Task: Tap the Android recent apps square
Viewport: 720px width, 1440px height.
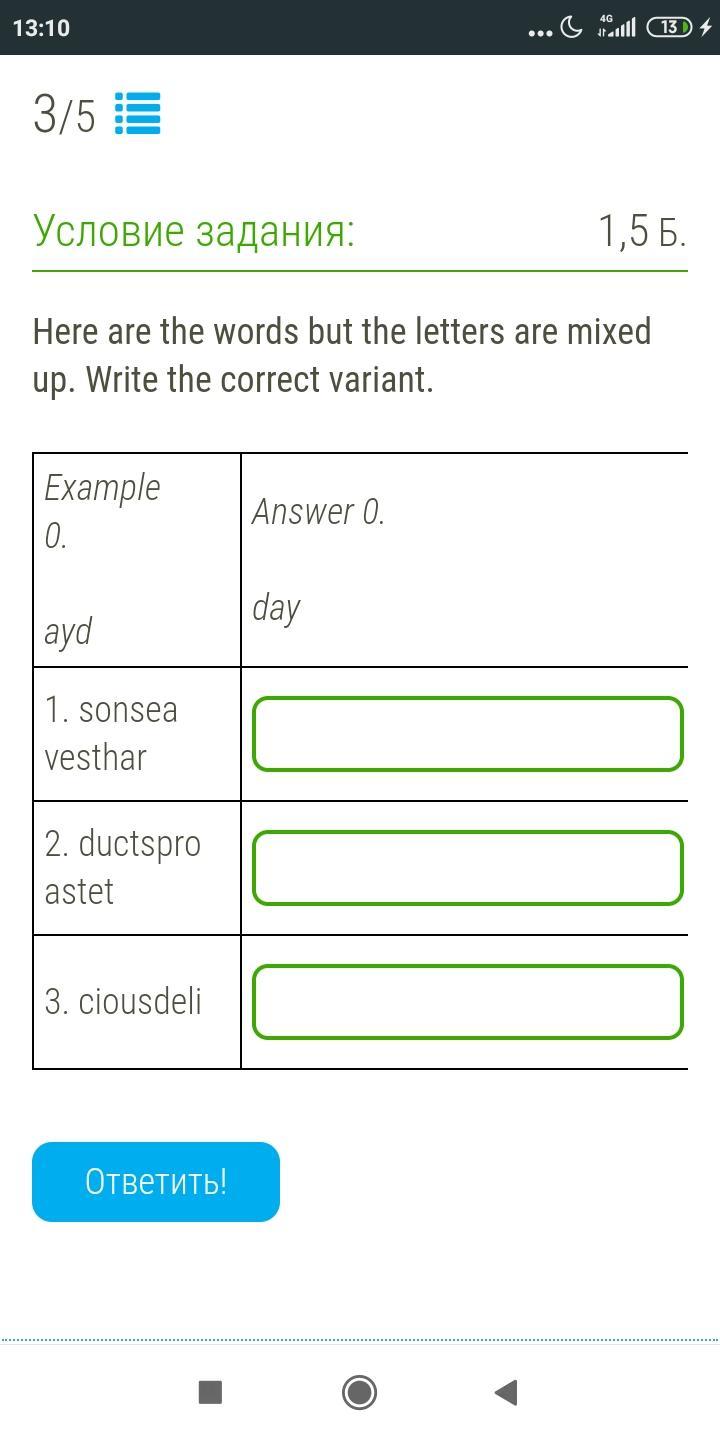Action: 210,1392
